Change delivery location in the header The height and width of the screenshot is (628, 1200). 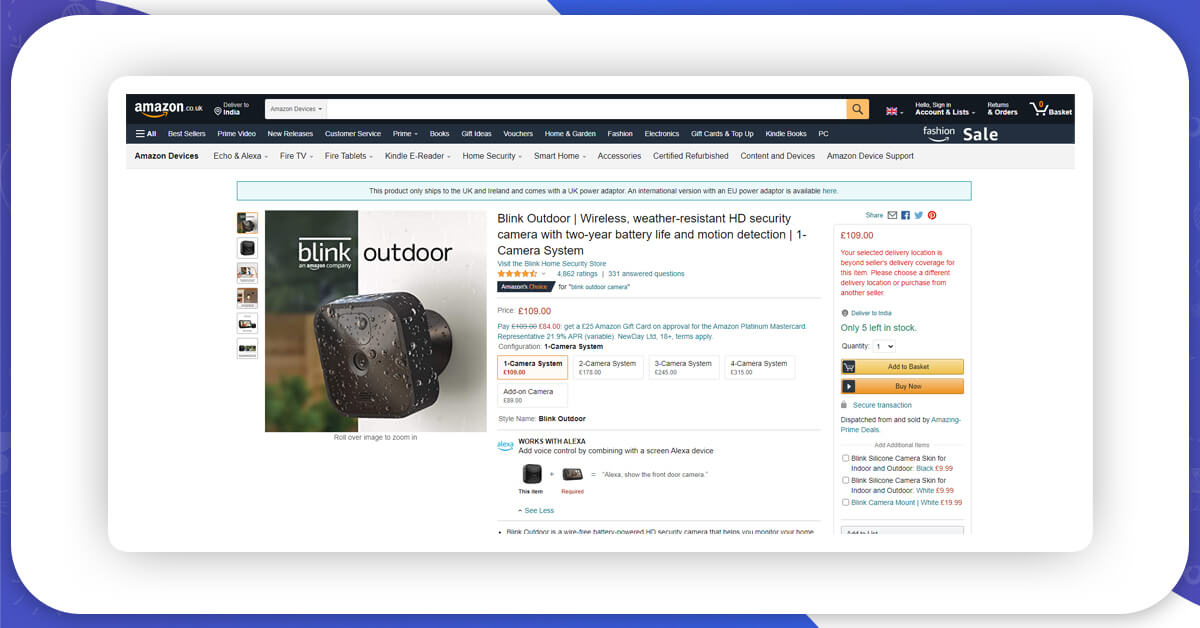coord(232,108)
